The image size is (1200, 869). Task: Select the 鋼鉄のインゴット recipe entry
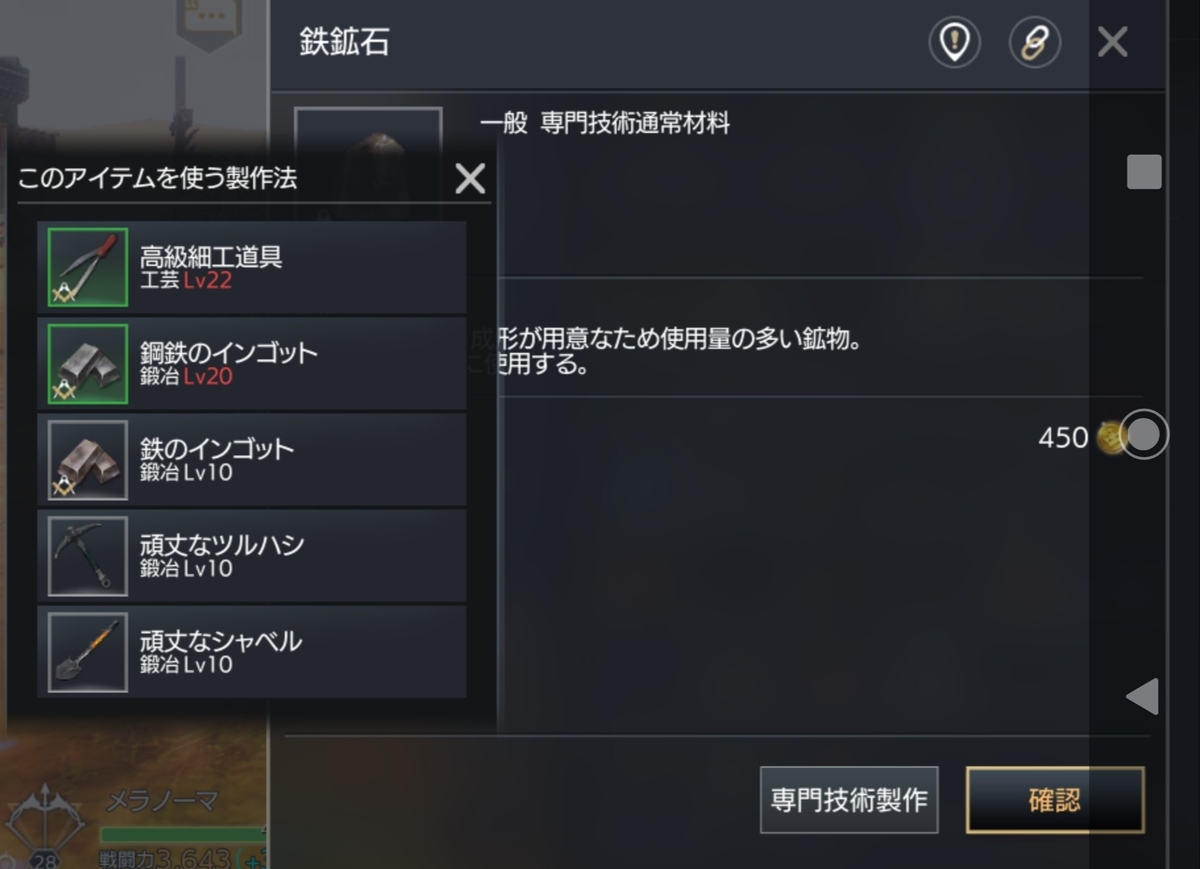pyautogui.click(x=252, y=363)
